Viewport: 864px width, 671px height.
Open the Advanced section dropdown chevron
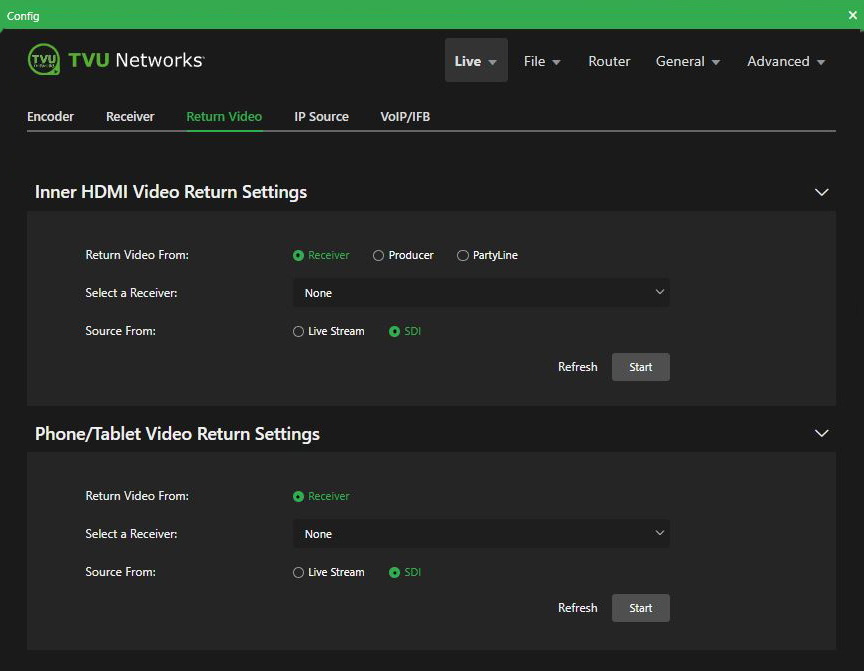pyautogui.click(x=822, y=61)
